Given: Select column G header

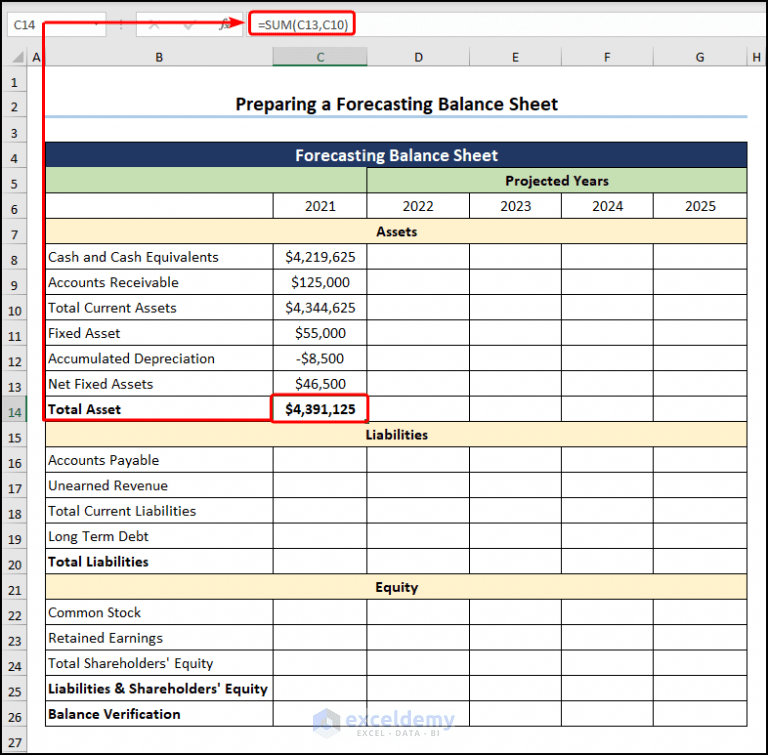Looking at the screenshot, I should (x=700, y=57).
